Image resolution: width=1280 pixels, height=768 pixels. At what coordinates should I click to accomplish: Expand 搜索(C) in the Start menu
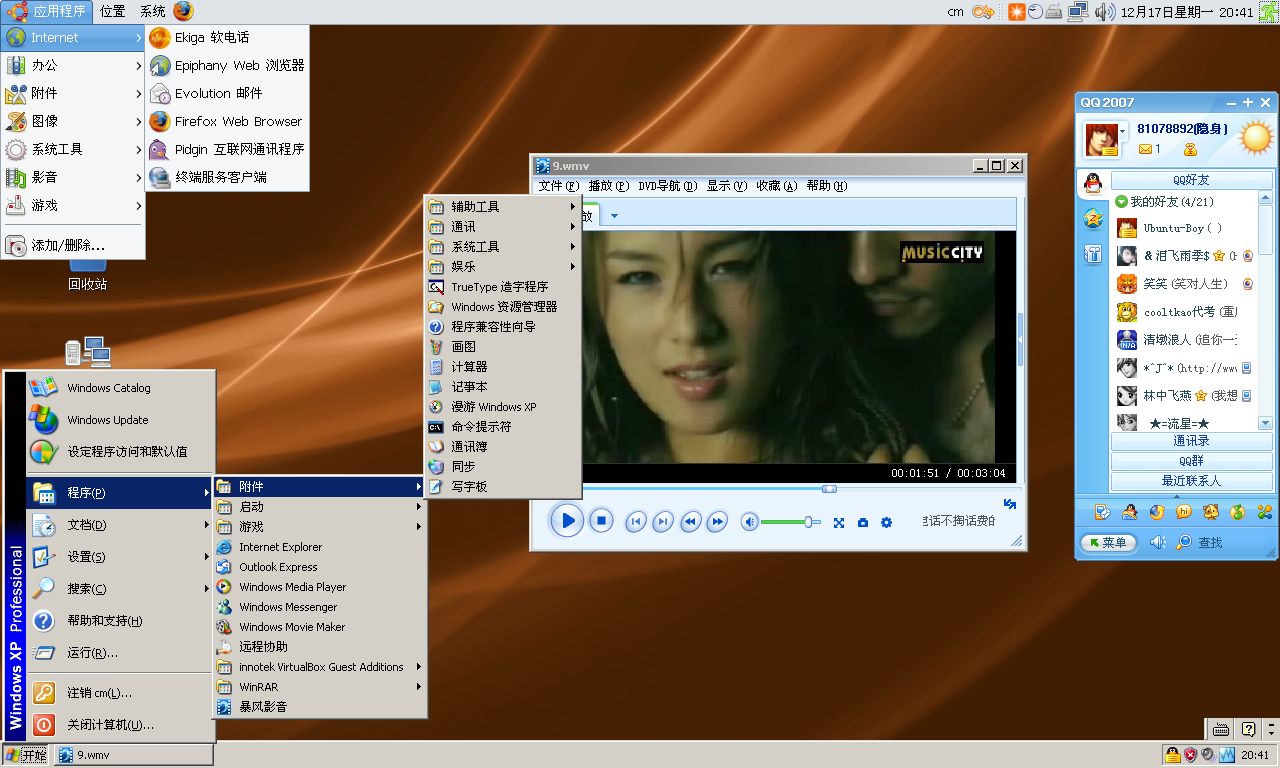(x=121, y=589)
